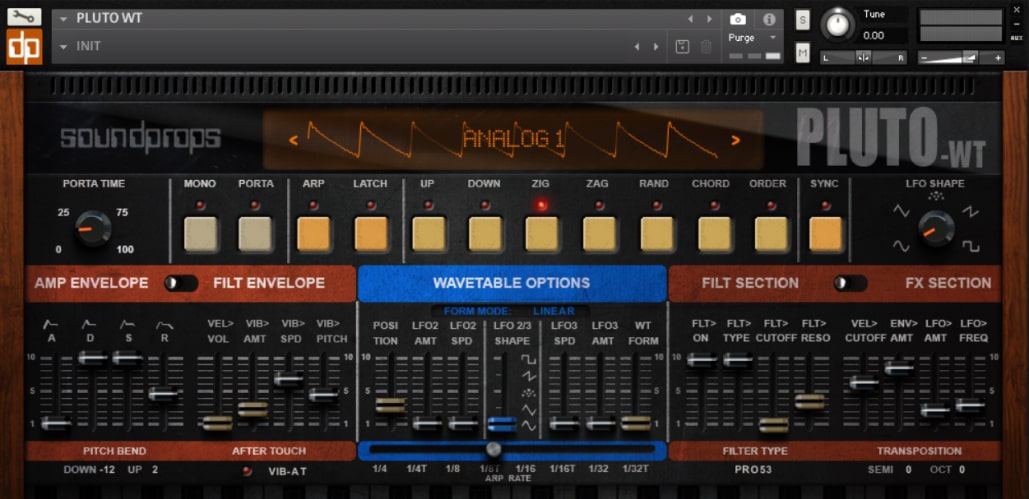Click the transposition SEMI 0 value
Screen dimensions: 1029x499
coord(908,470)
